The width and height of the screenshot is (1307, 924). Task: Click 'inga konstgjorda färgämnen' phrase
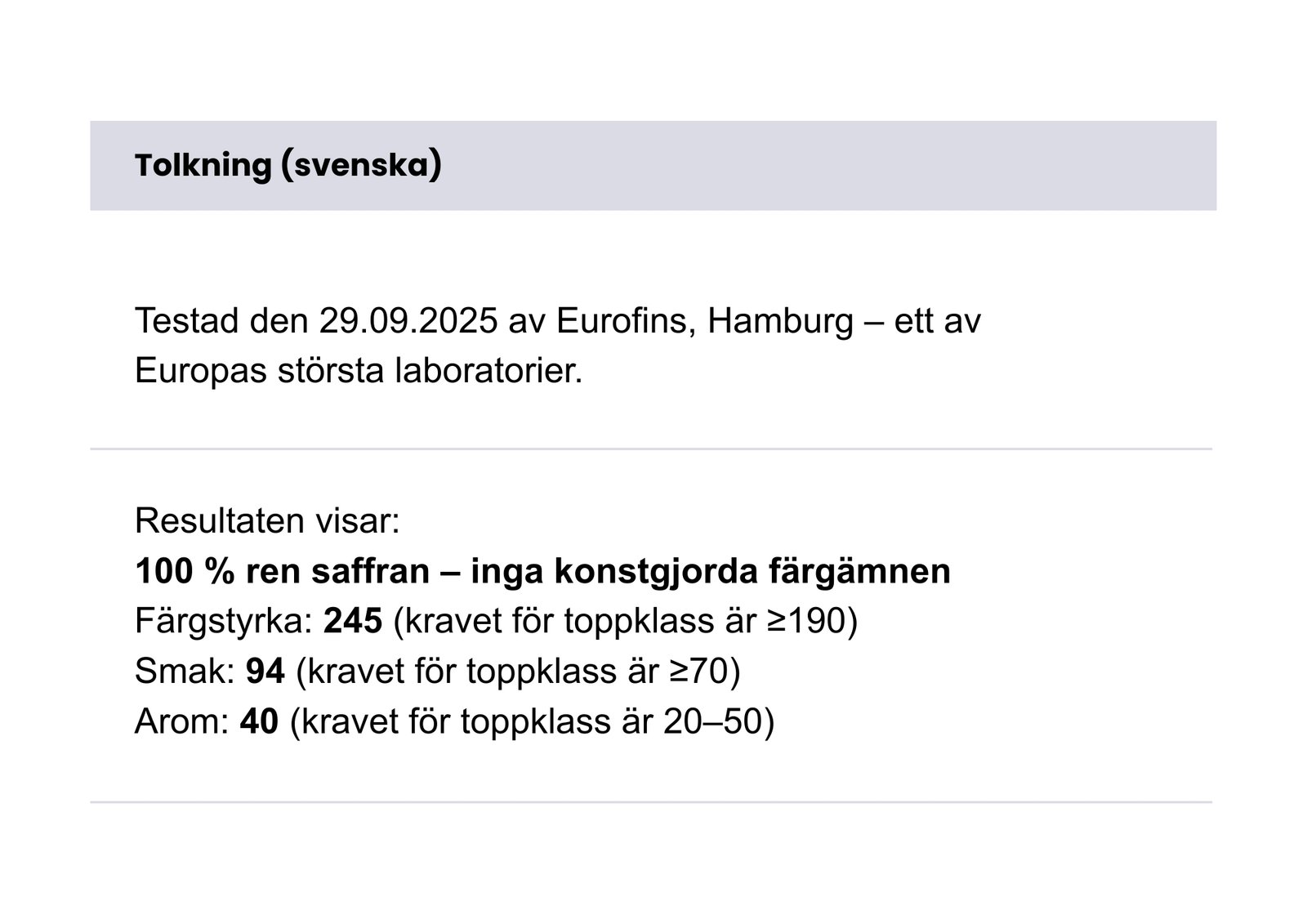pos(711,570)
